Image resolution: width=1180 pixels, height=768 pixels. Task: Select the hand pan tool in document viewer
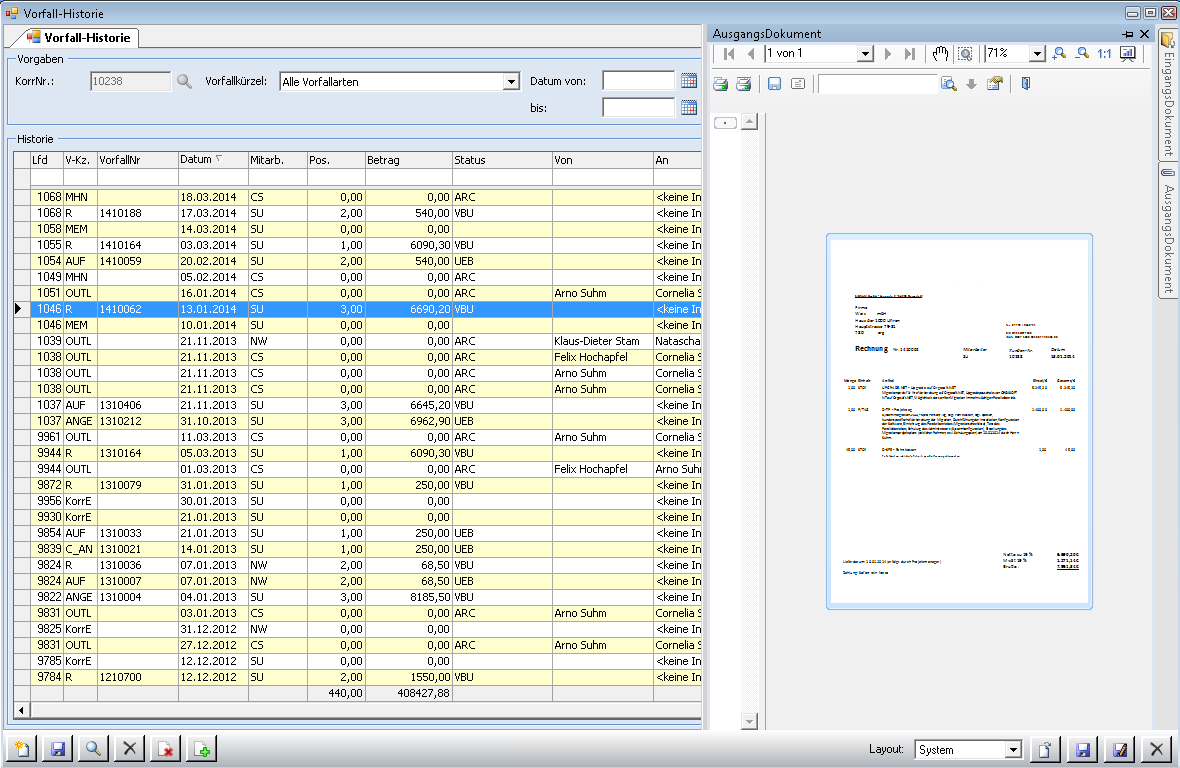[940, 54]
